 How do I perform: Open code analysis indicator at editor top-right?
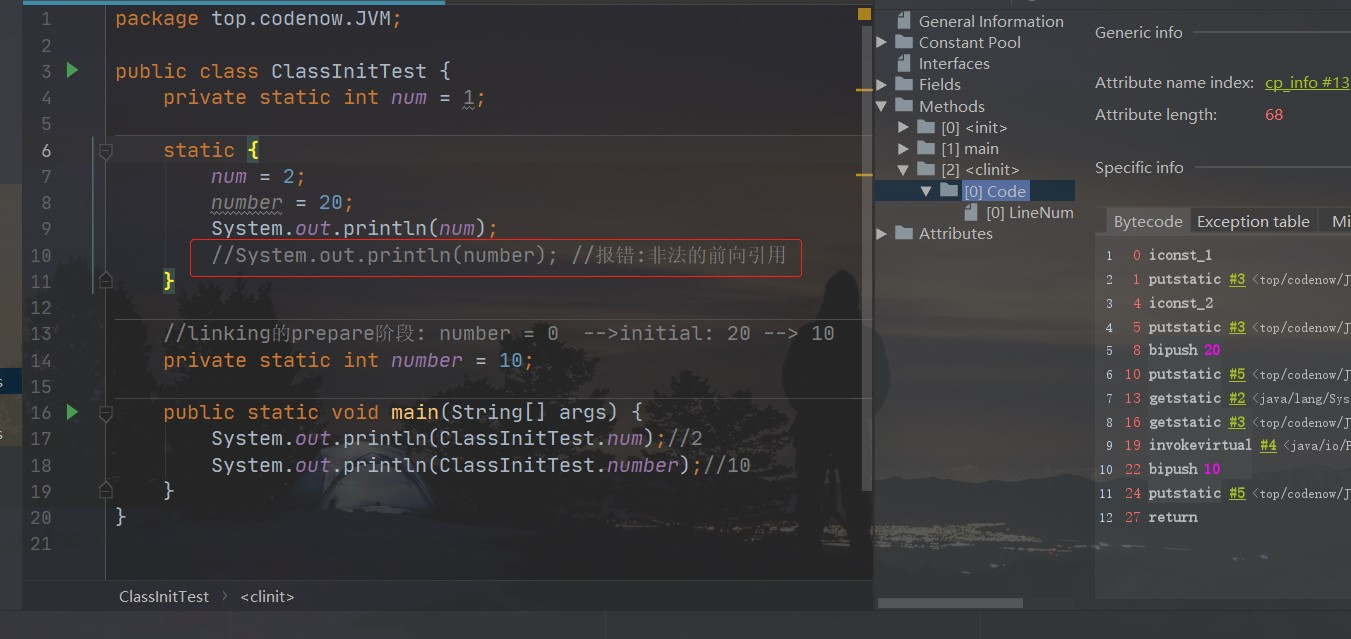coord(864,15)
